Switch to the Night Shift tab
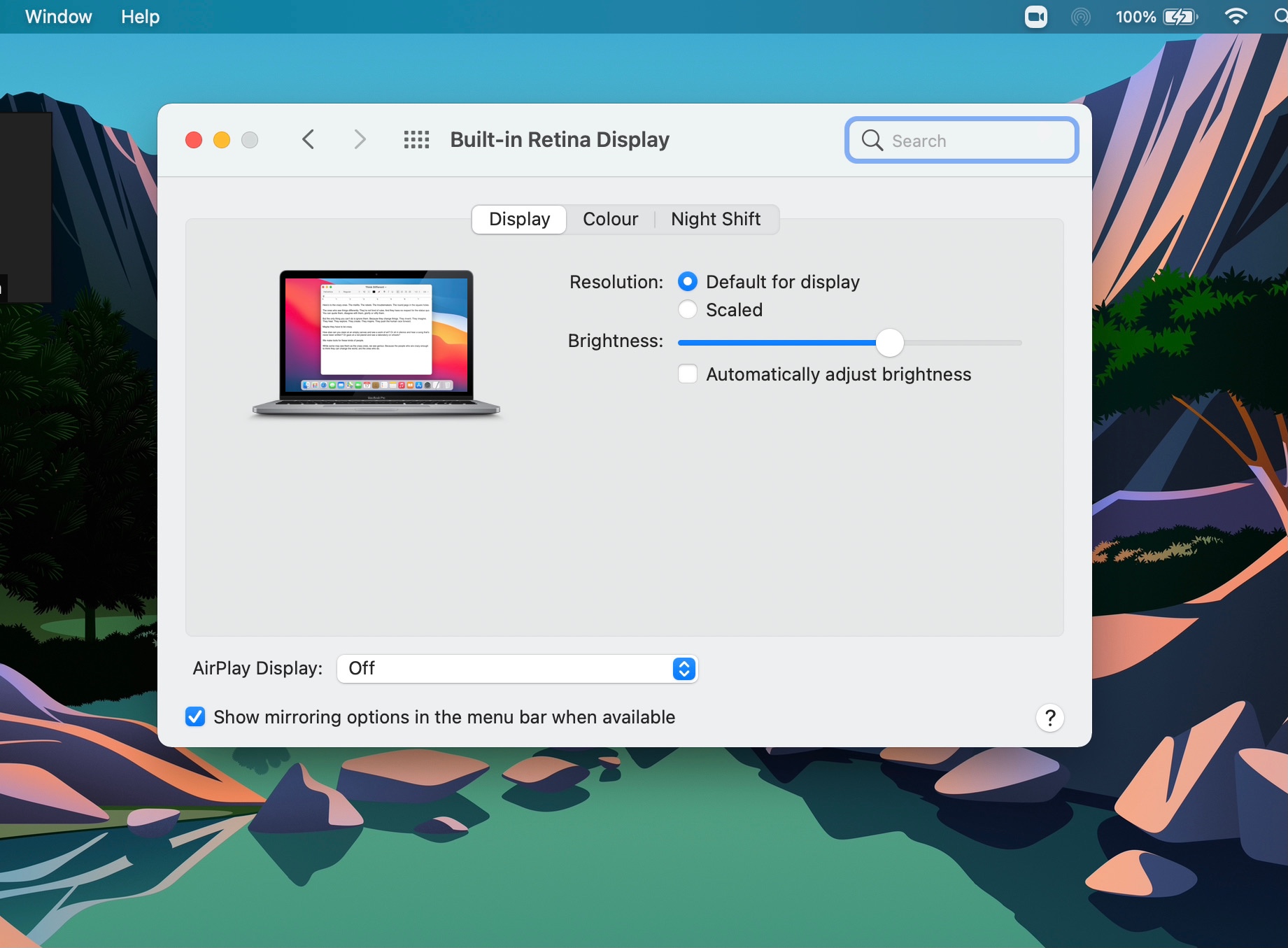1288x948 pixels. coord(716,220)
